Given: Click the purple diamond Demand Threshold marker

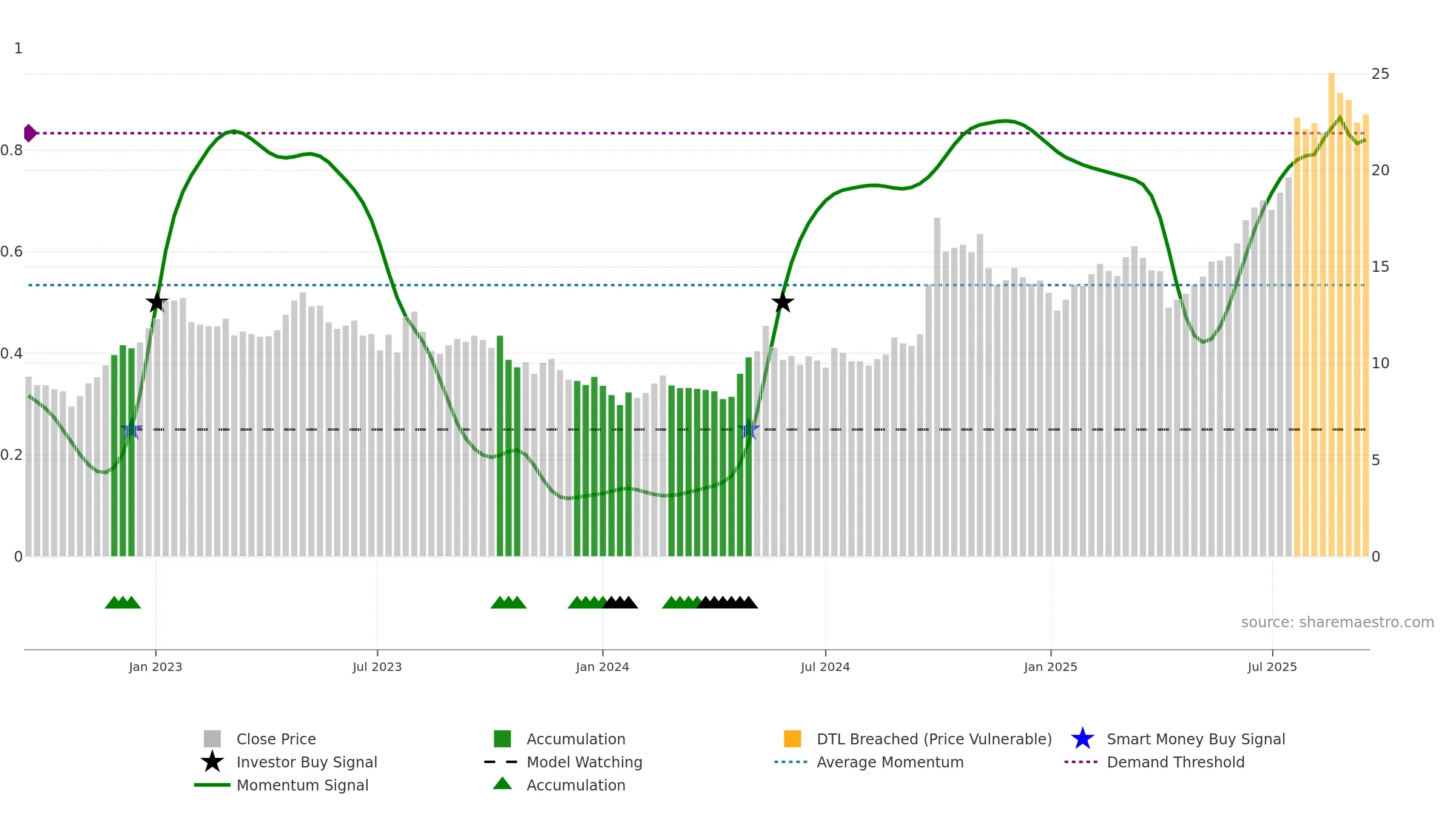Looking at the screenshot, I should tap(30, 133).
